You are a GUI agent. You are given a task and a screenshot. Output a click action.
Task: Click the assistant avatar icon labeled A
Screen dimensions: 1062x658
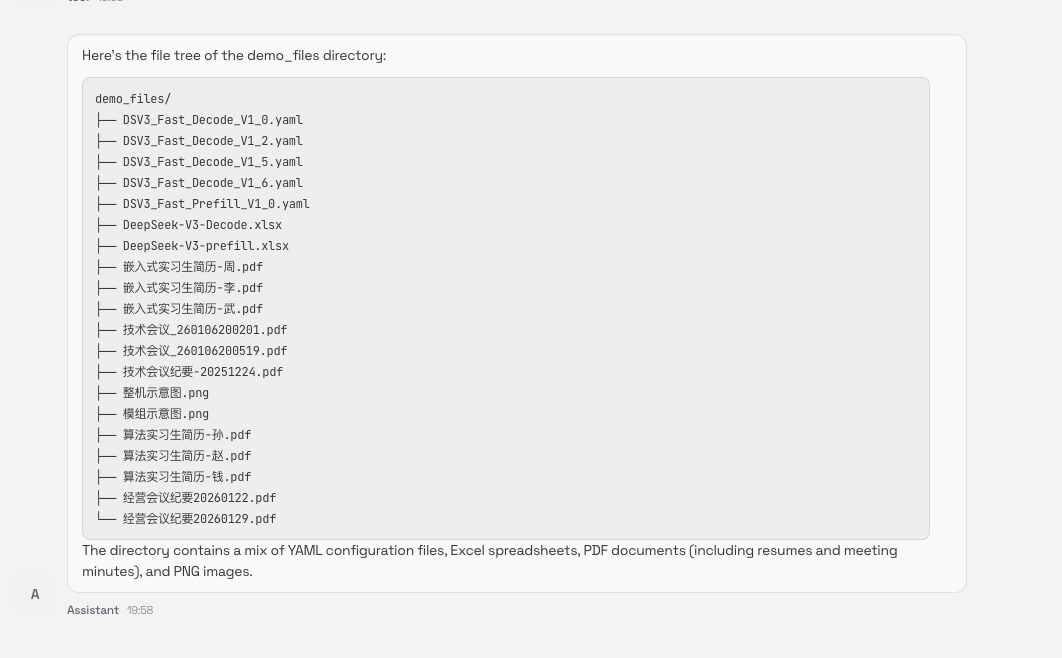[35, 594]
